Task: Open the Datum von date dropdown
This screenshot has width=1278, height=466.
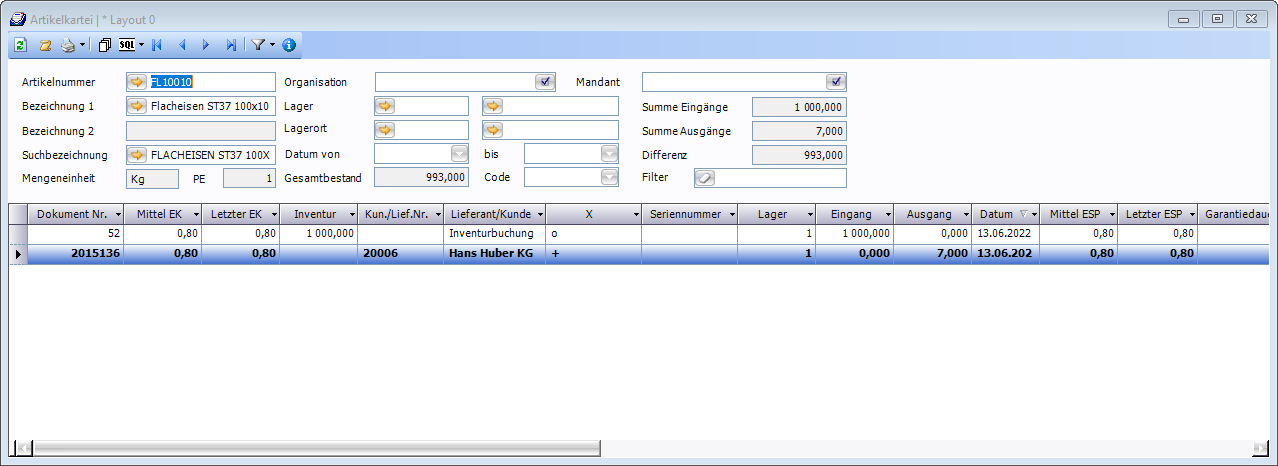Action: pos(459,154)
